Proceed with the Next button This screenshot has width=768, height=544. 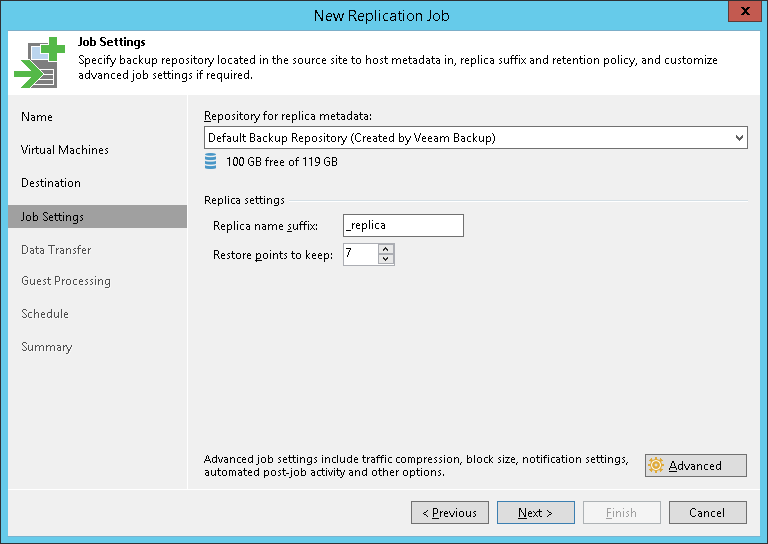coord(535,513)
